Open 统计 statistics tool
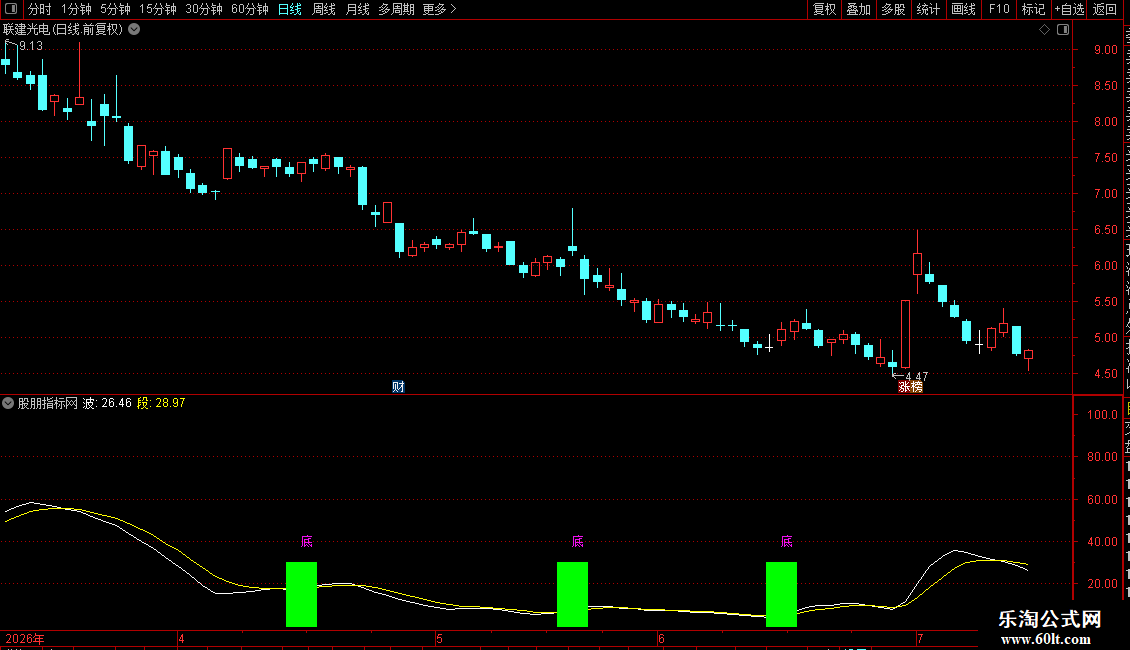 [x=927, y=9]
